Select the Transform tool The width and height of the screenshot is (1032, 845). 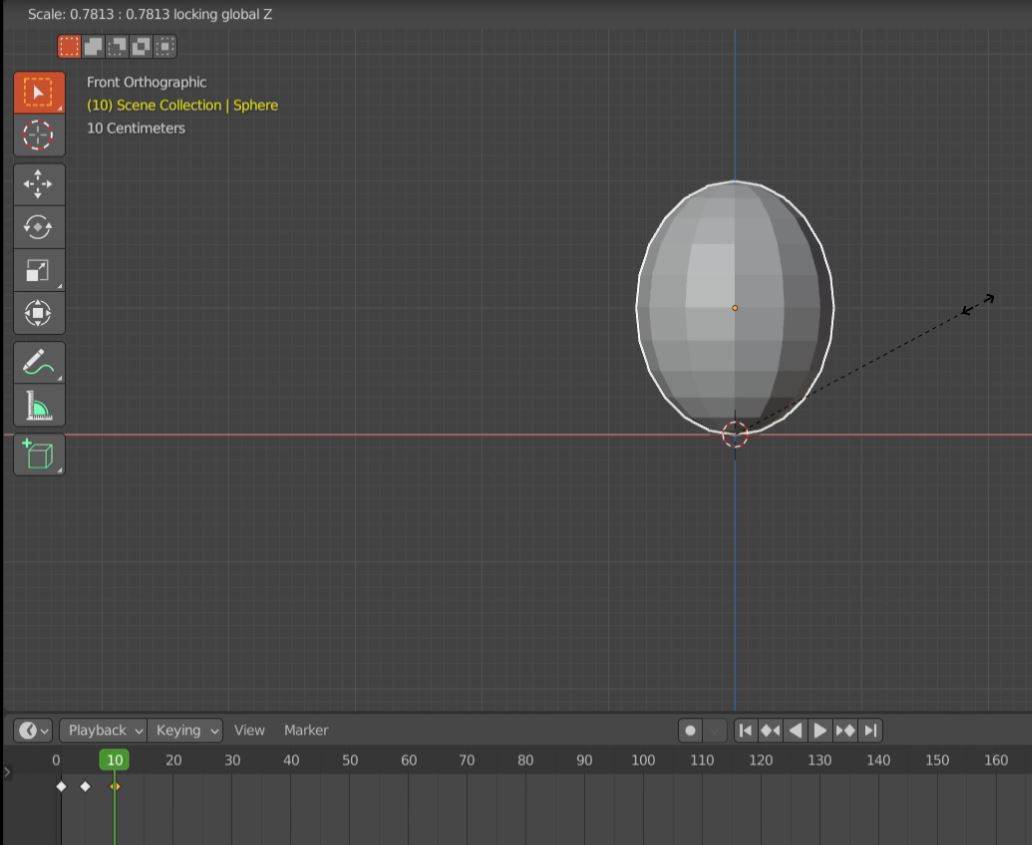38,312
